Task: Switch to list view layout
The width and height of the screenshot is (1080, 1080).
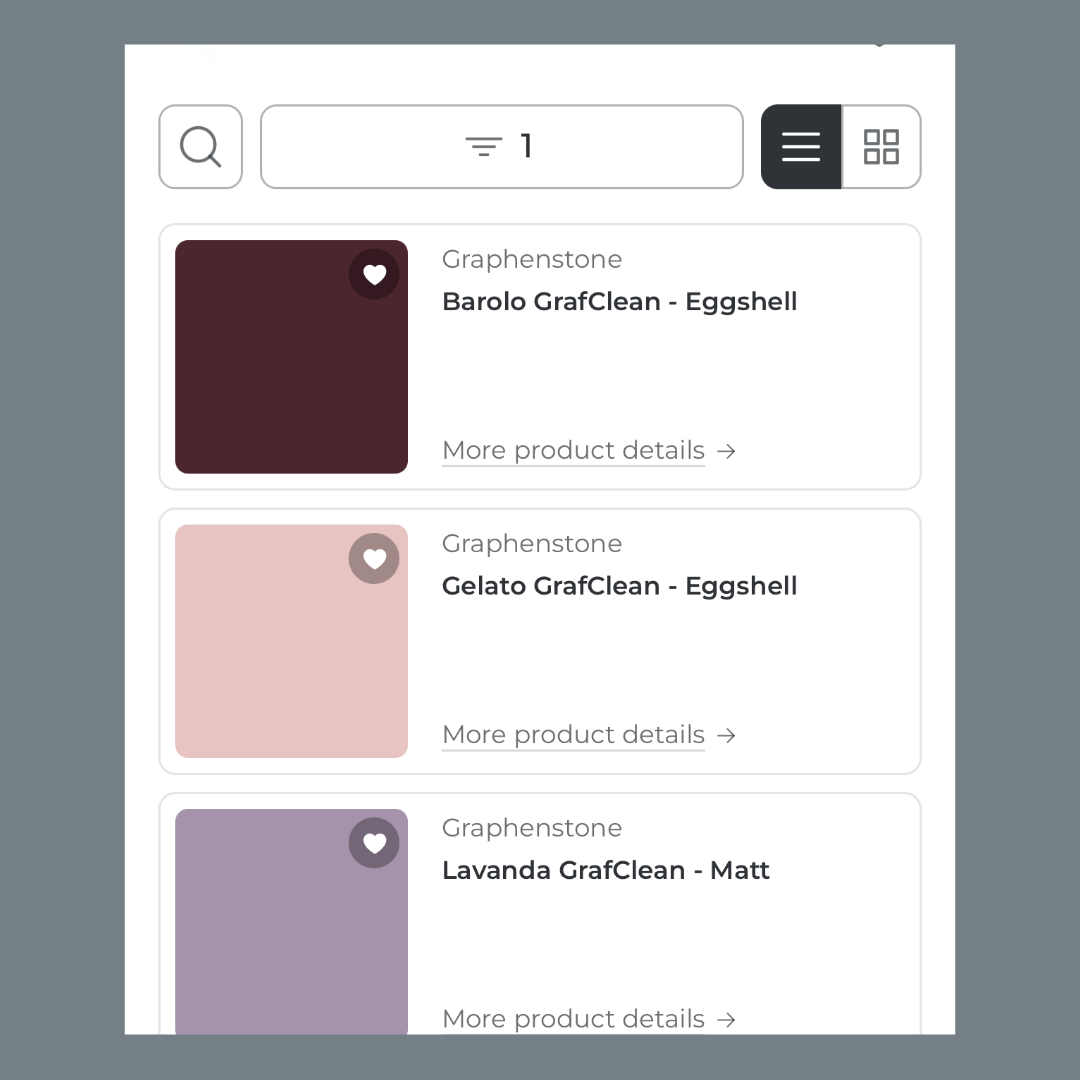Action: (801, 147)
